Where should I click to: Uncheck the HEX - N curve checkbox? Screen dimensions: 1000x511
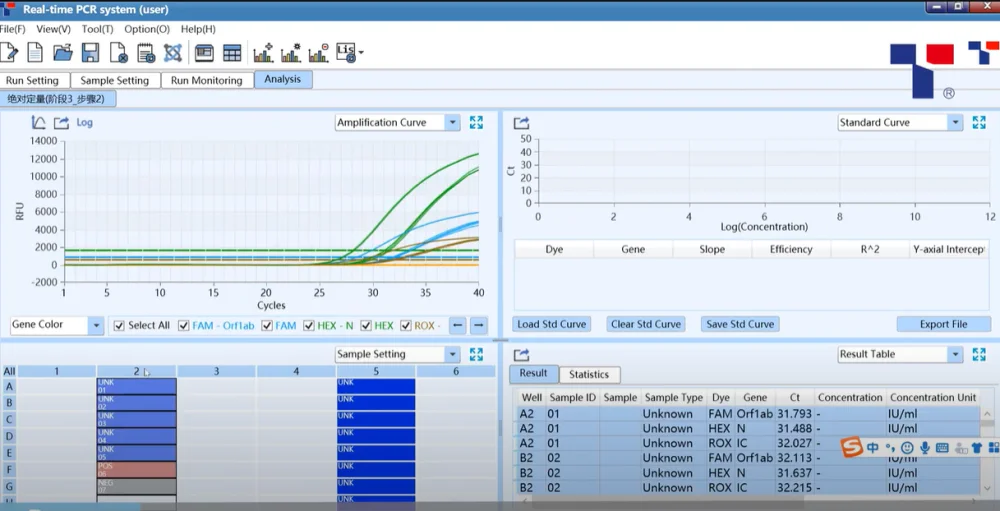coord(309,325)
